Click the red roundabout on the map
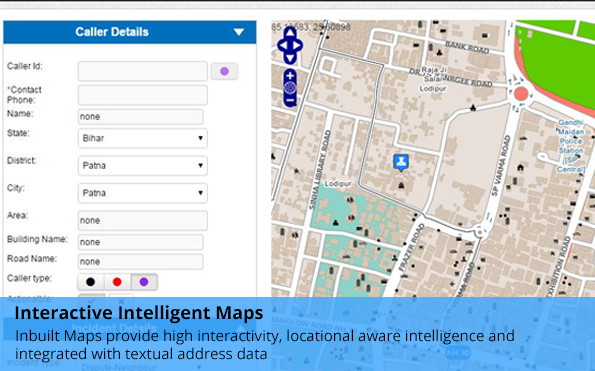Image resolution: width=595 pixels, height=371 pixels. [521, 93]
